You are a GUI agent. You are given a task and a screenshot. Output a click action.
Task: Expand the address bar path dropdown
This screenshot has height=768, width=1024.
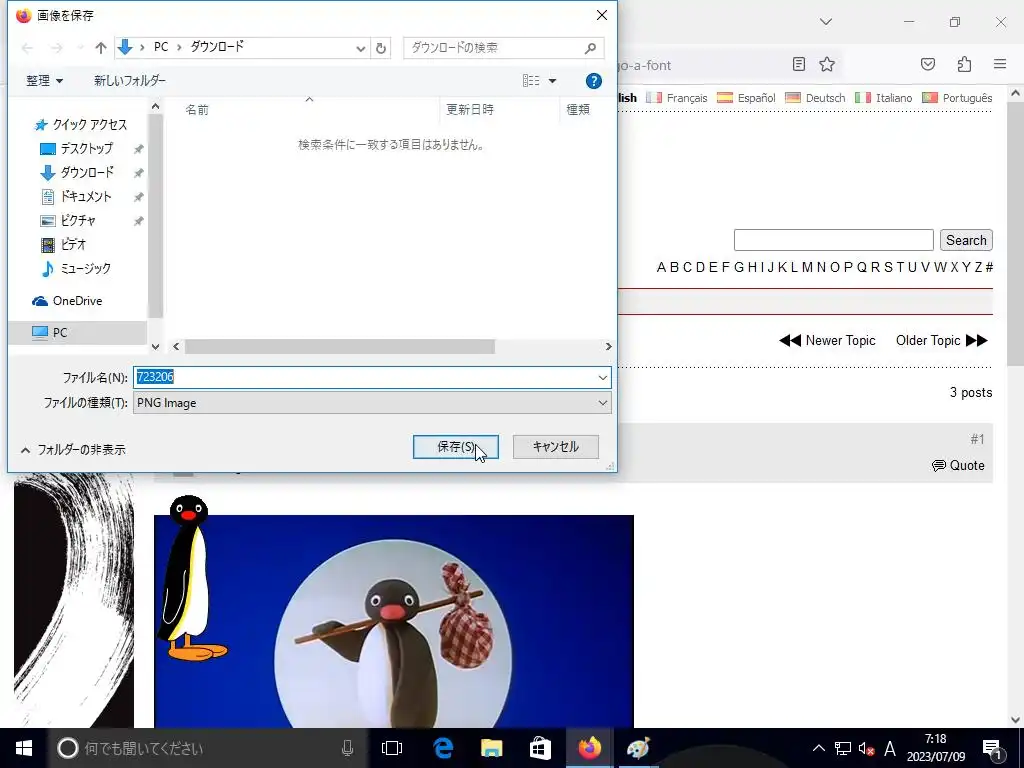pyautogui.click(x=360, y=48)
